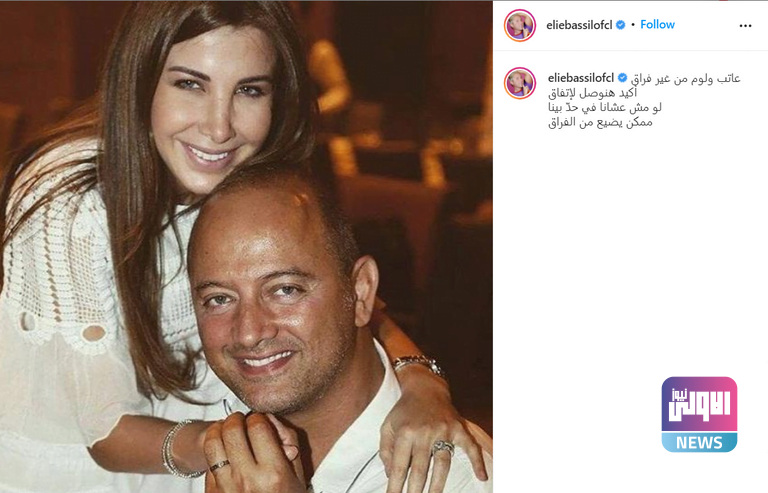
Task: Click the verified badge beside the header username
Action: click(621, 25)
